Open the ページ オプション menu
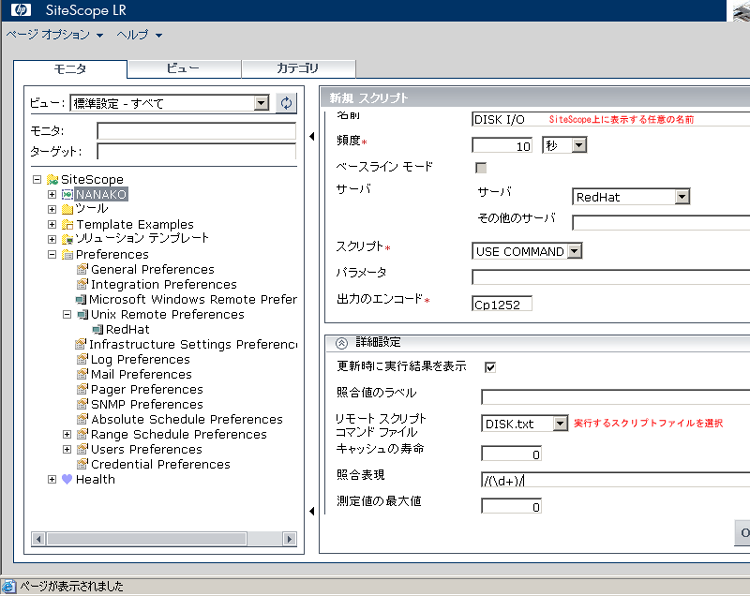Viewport: 750px width, 596px height. pyautogui.click(x=54, y=35)
